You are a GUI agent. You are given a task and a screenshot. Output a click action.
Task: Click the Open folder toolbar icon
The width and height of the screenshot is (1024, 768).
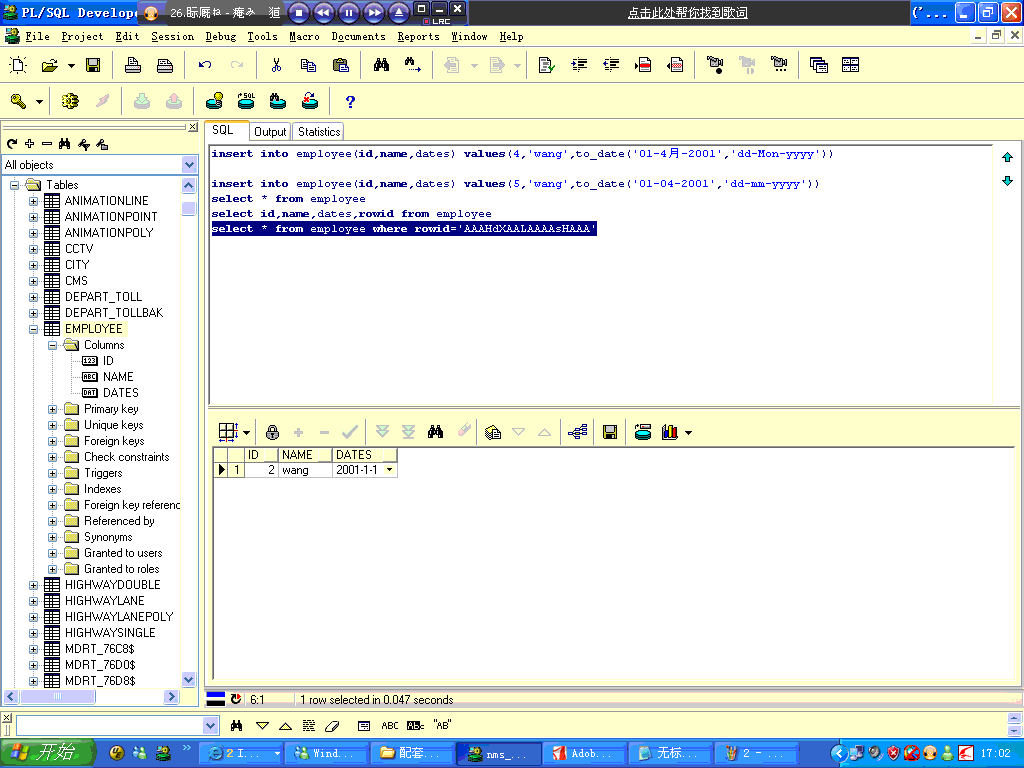(x=50, y=65)
